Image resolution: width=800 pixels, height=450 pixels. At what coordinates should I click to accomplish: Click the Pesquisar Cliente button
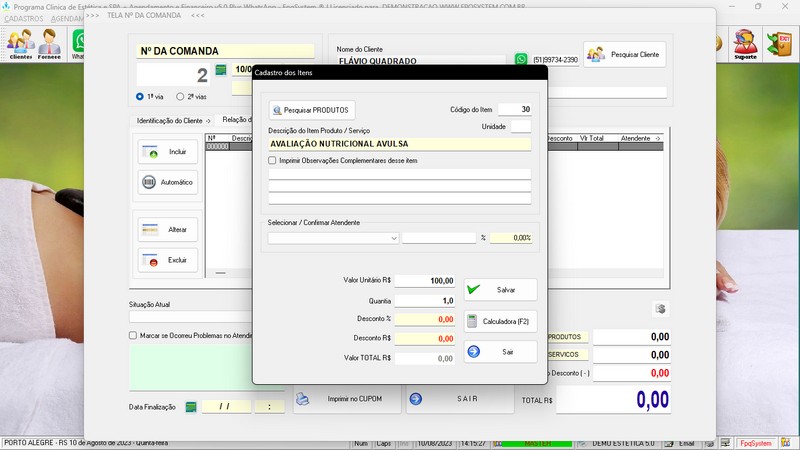624,54
